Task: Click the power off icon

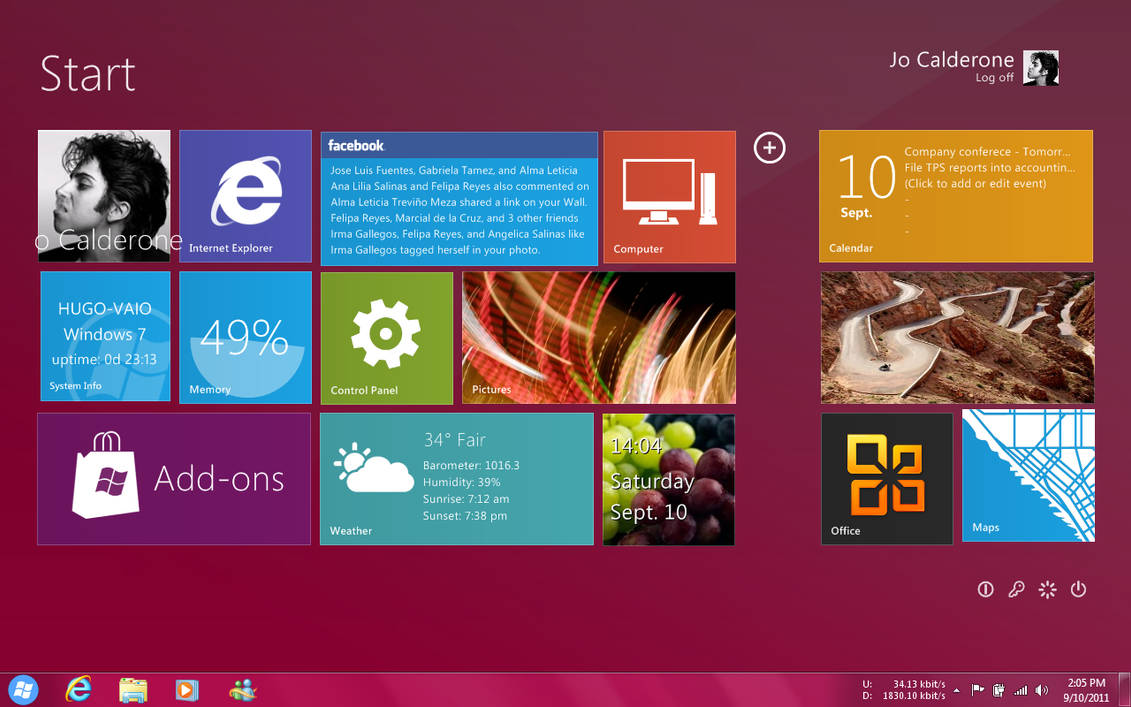Action: 1079,590
